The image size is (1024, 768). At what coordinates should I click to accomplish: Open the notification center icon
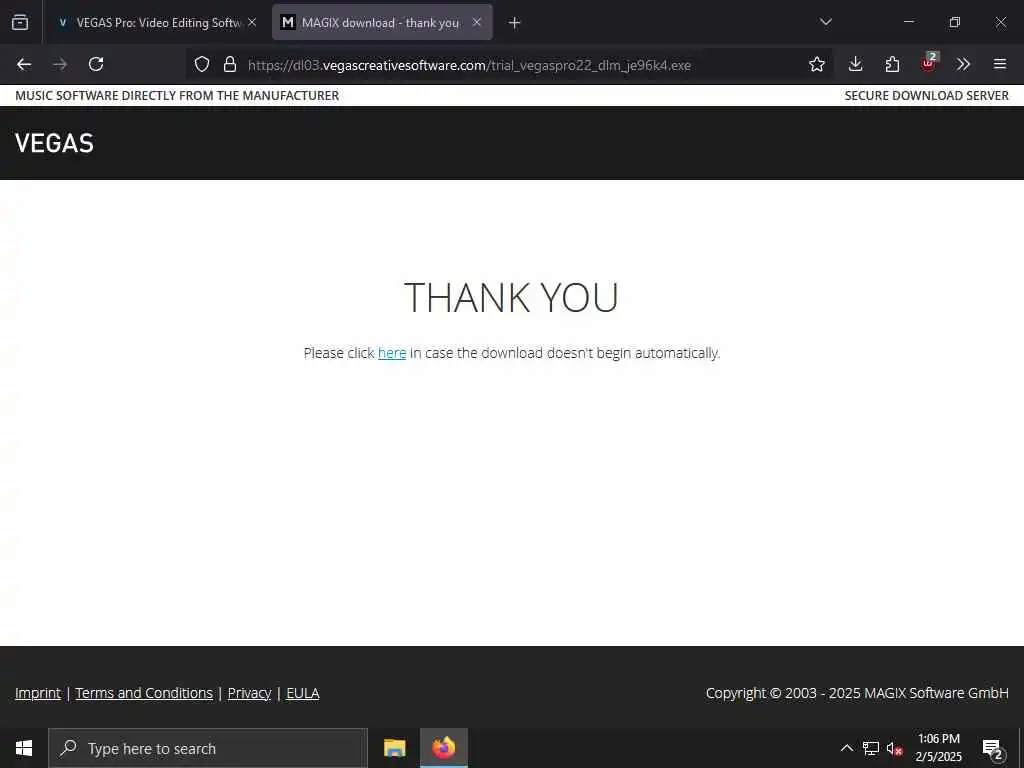(x=993, y=748)
